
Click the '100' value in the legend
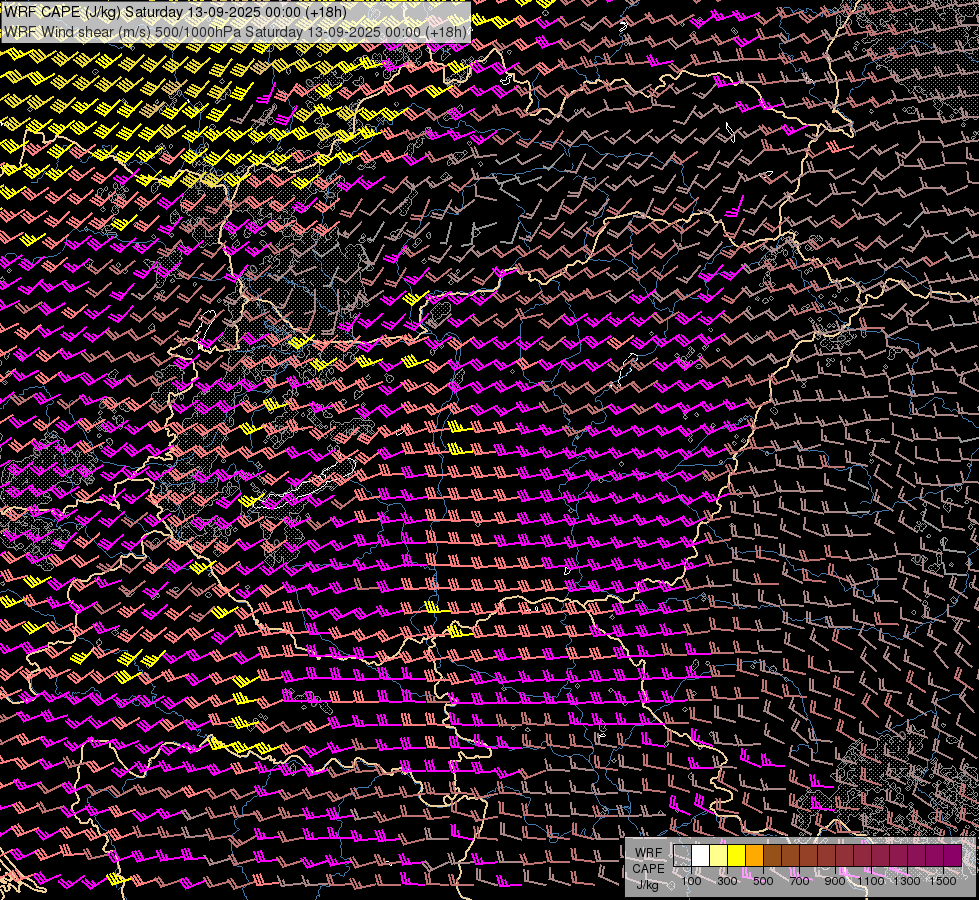click(691, 881)
